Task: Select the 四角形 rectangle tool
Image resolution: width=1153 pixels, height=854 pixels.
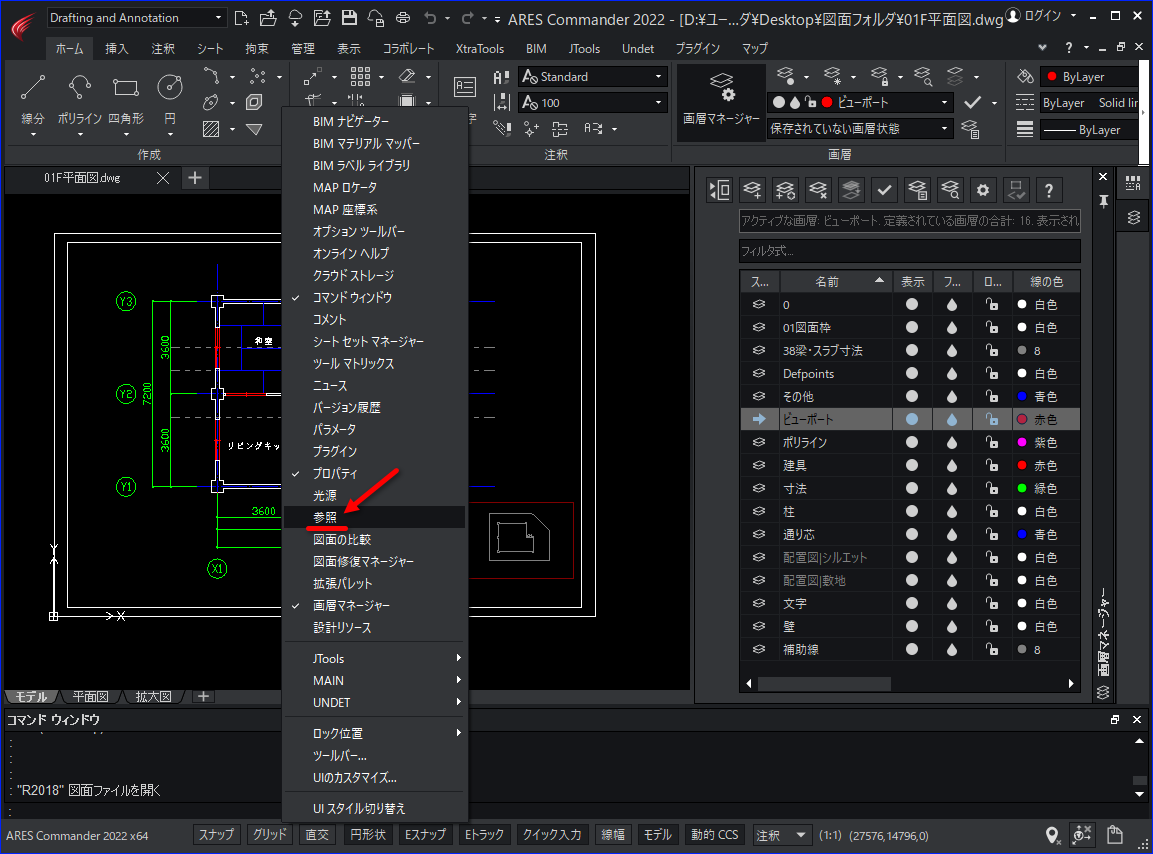Action: 126,99
